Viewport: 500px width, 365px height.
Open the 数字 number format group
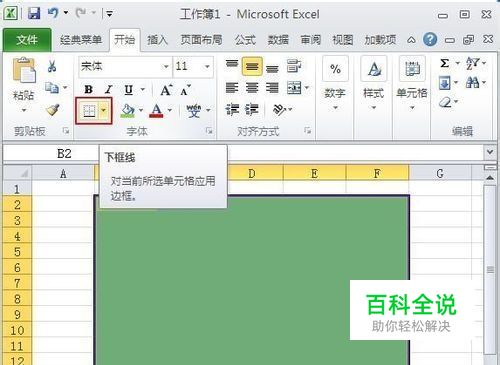click(x=335, y=84)
